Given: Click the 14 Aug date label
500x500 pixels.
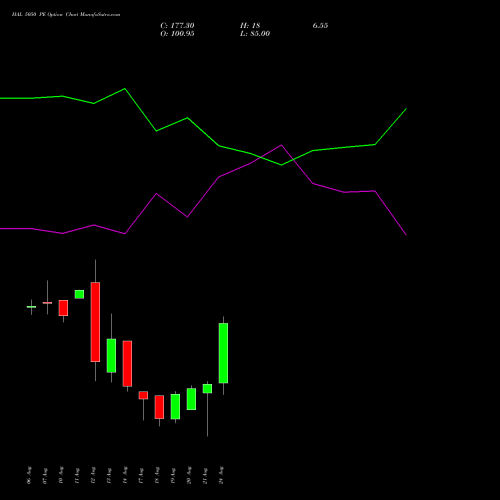Looking at the screenshot, I should tap(125, 475).
